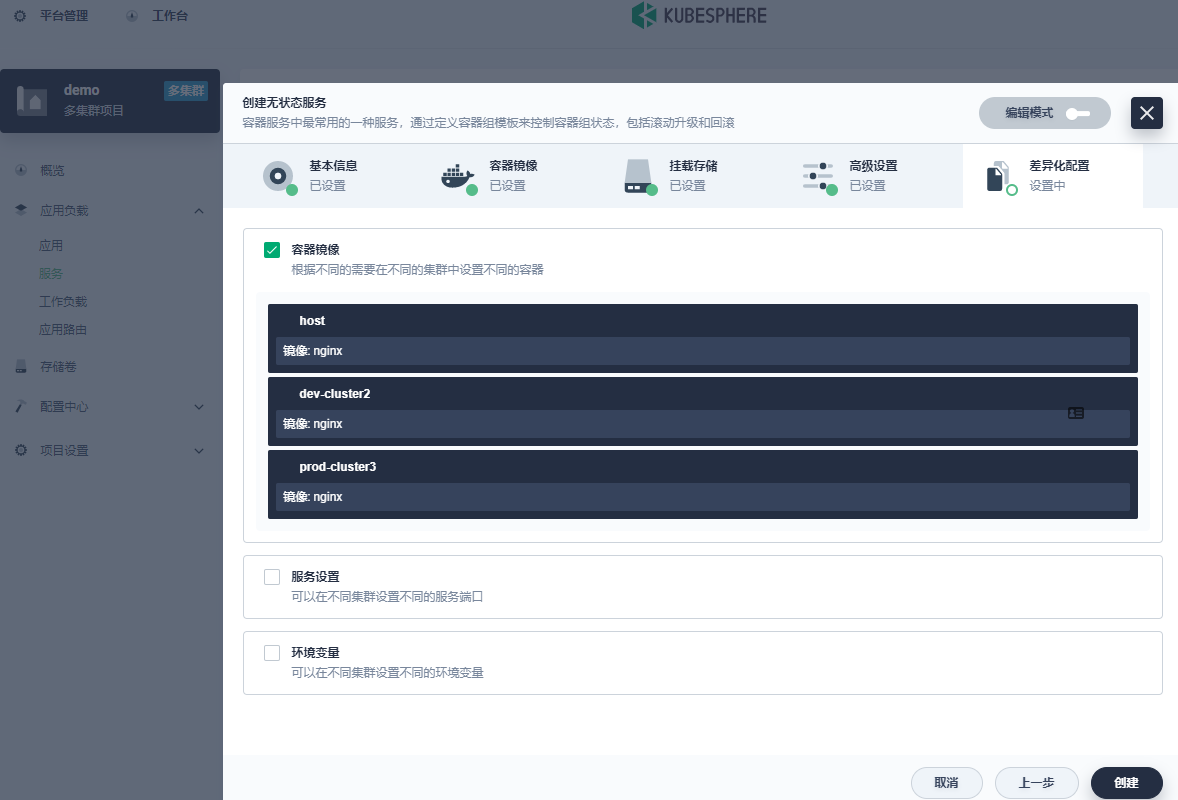Open 概览 in the sidebar
The width and height of the screenshot is (1178, 800).
pos(52,171)
